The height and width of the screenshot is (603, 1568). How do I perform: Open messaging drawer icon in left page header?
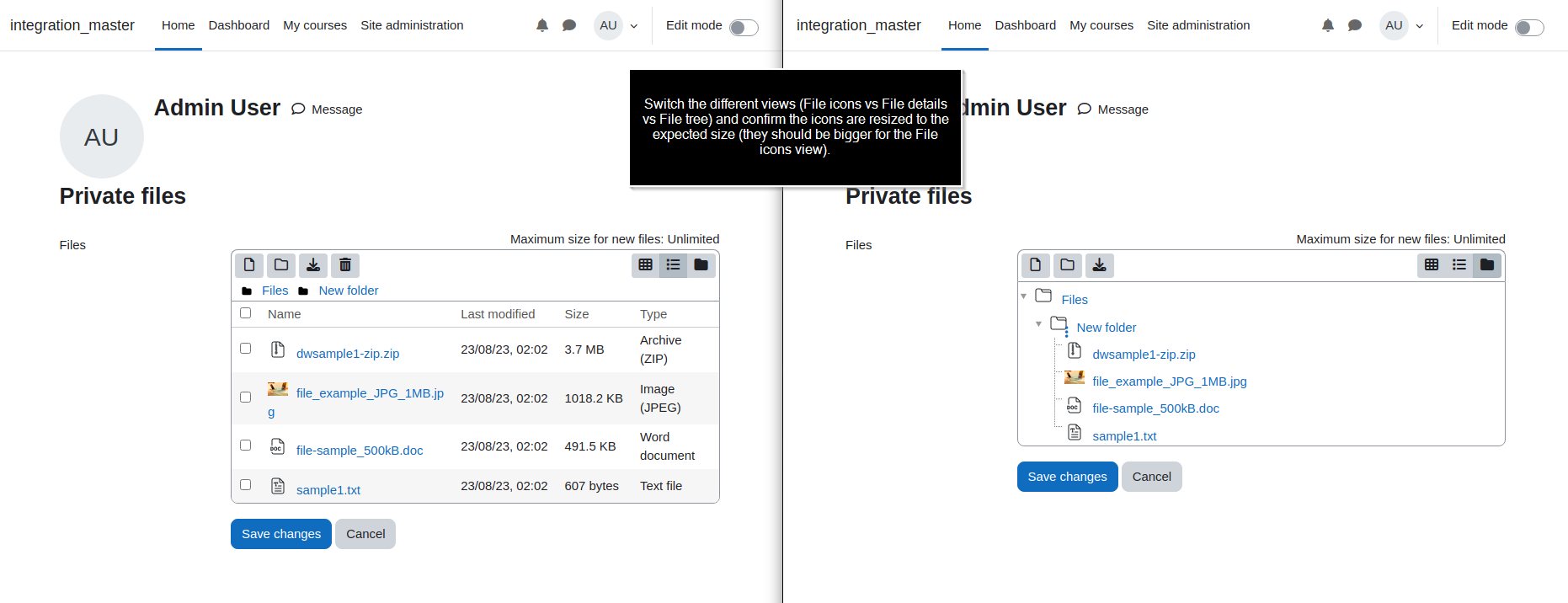[x=569, y=25]
